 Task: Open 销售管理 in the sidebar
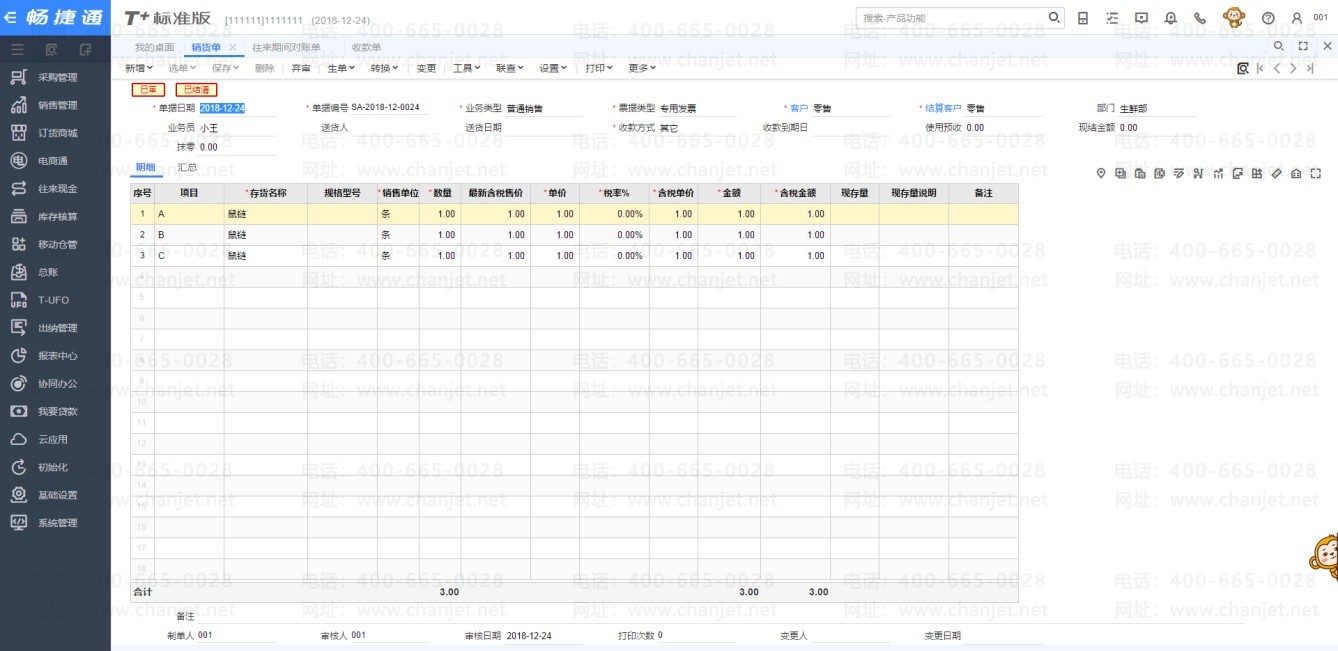[x=57, y=105]
